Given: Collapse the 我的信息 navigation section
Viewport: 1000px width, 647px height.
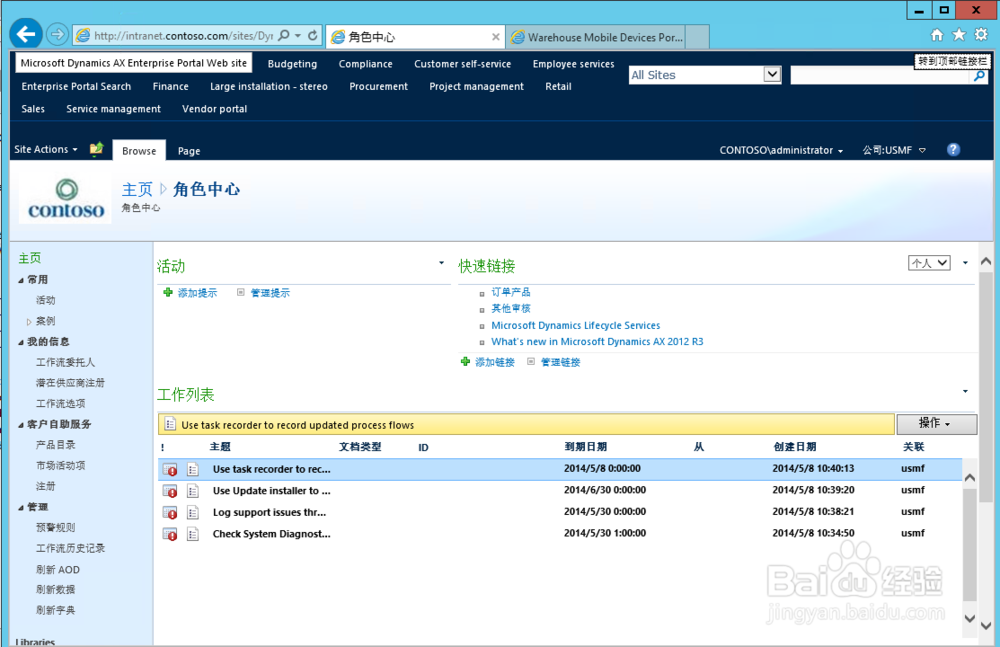Looking at the screenshot, I should [21, 342].
